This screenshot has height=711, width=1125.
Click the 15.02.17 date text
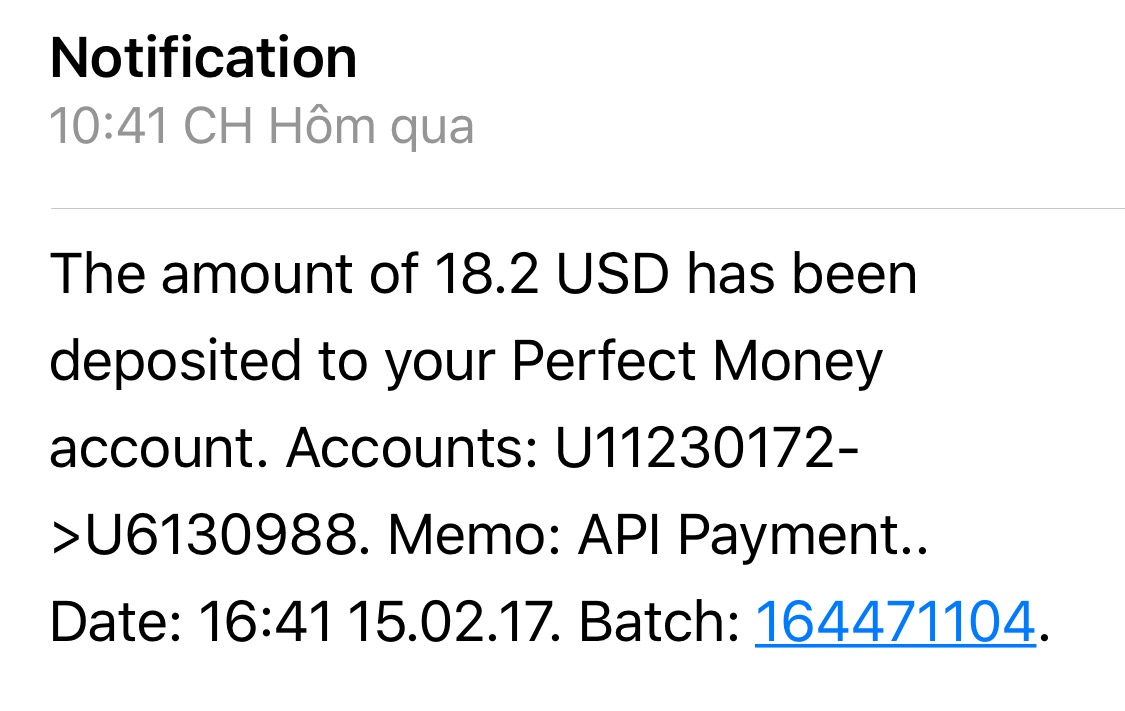tap(456, 622)
